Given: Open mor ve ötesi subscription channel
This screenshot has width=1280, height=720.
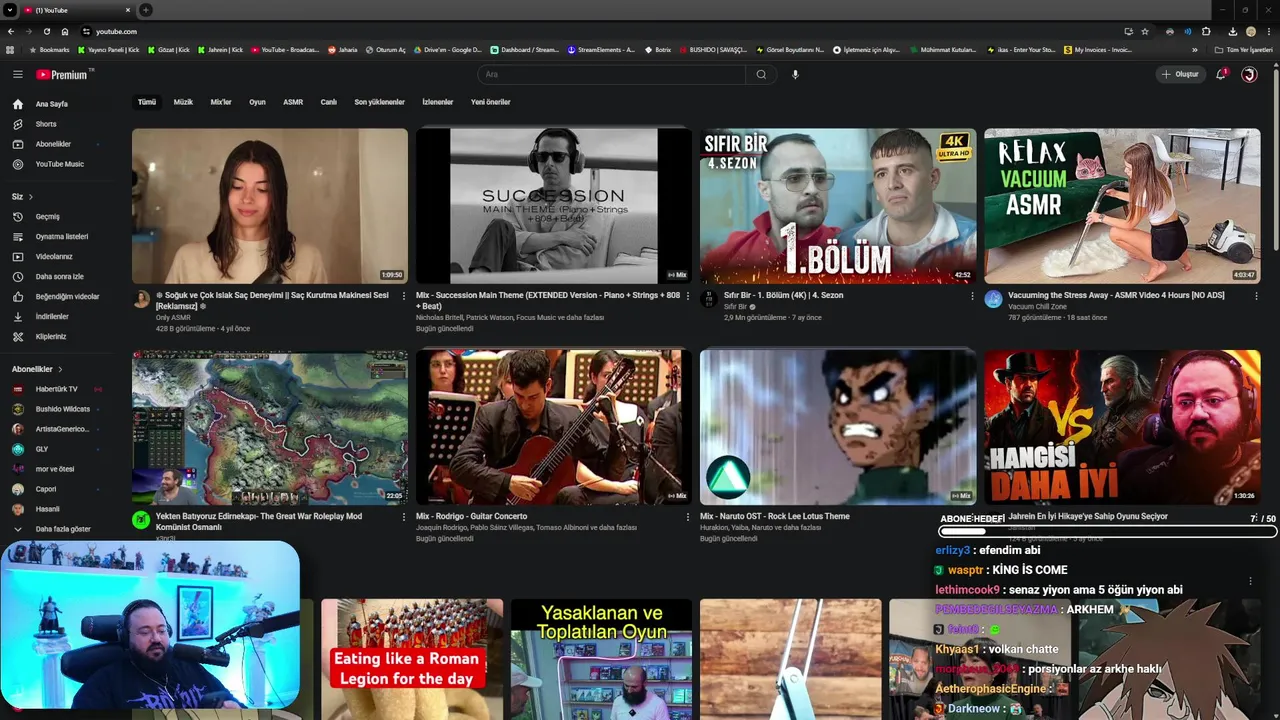Looking at the screenshot, I should 56,469.
